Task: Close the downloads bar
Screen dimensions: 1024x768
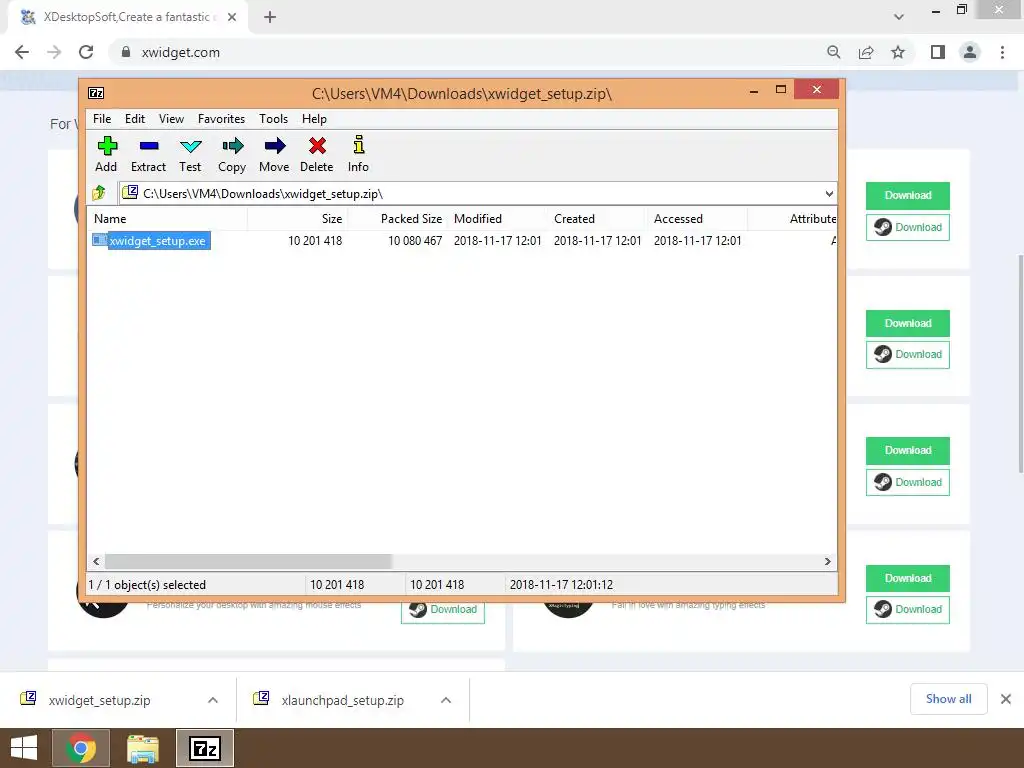Action: click(x=1006, y=699)
